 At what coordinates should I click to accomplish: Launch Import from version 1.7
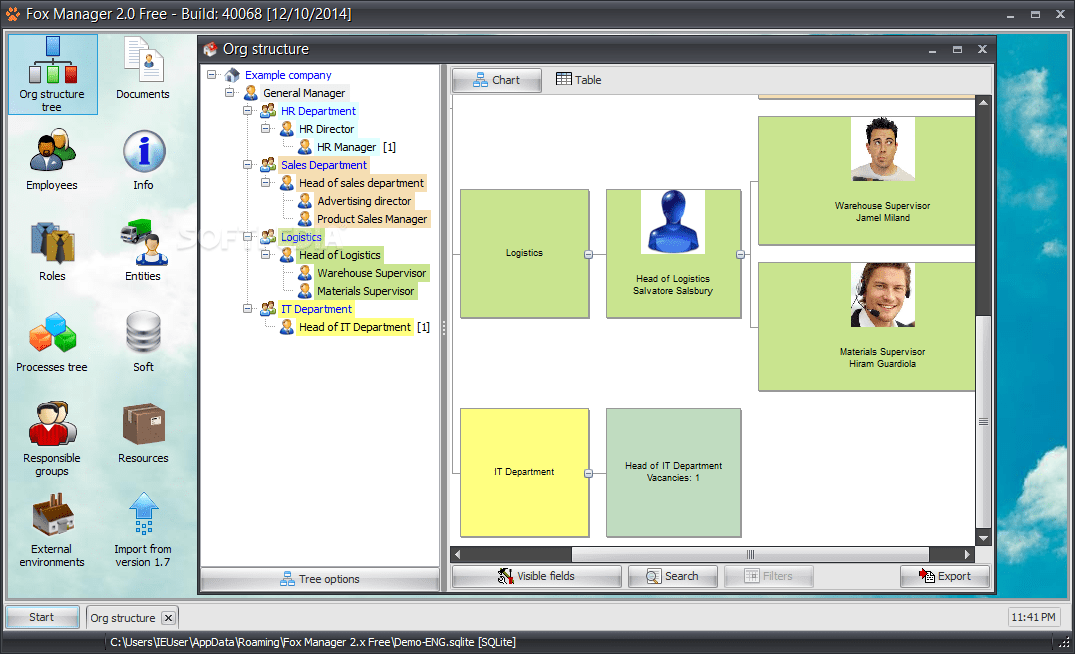click(x=142, y=522)
